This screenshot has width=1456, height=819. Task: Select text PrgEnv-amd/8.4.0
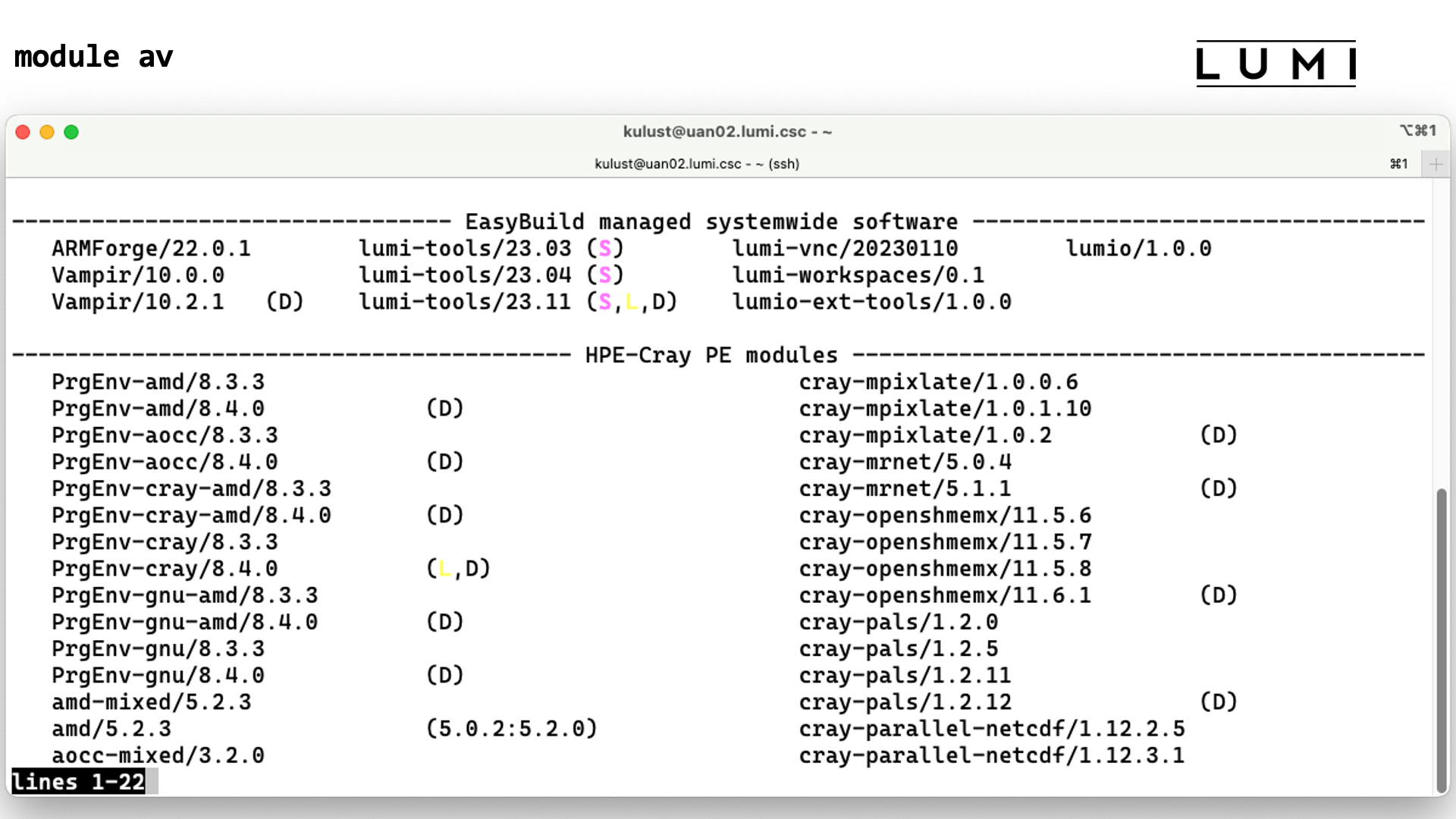tap(158, 409)
